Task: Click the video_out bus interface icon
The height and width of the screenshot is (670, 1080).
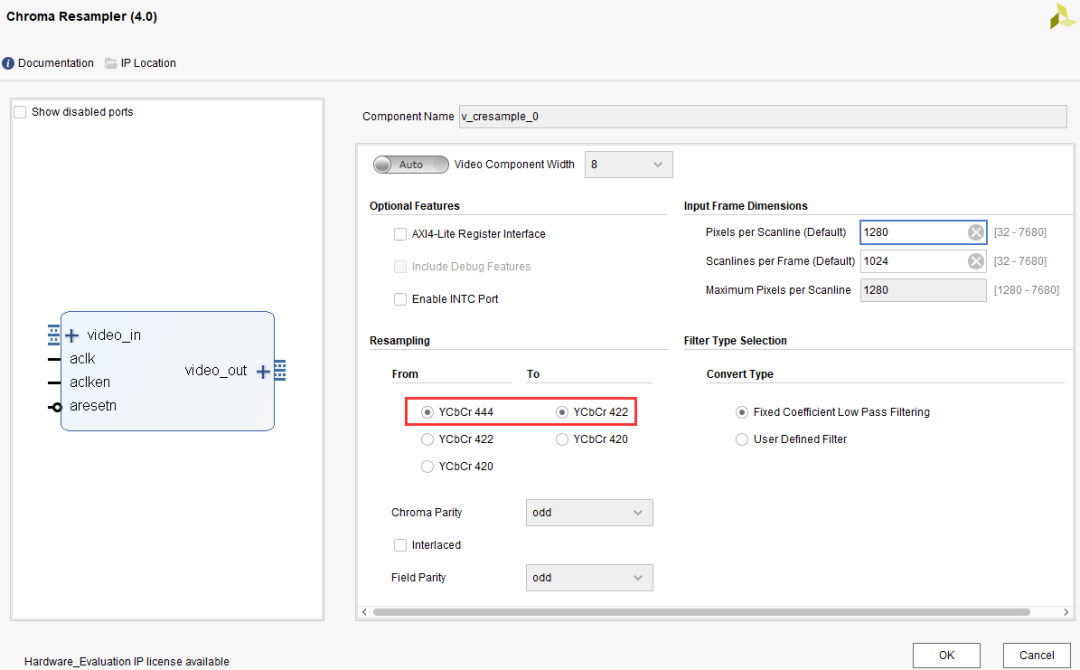Action: [x=280, y=371]
